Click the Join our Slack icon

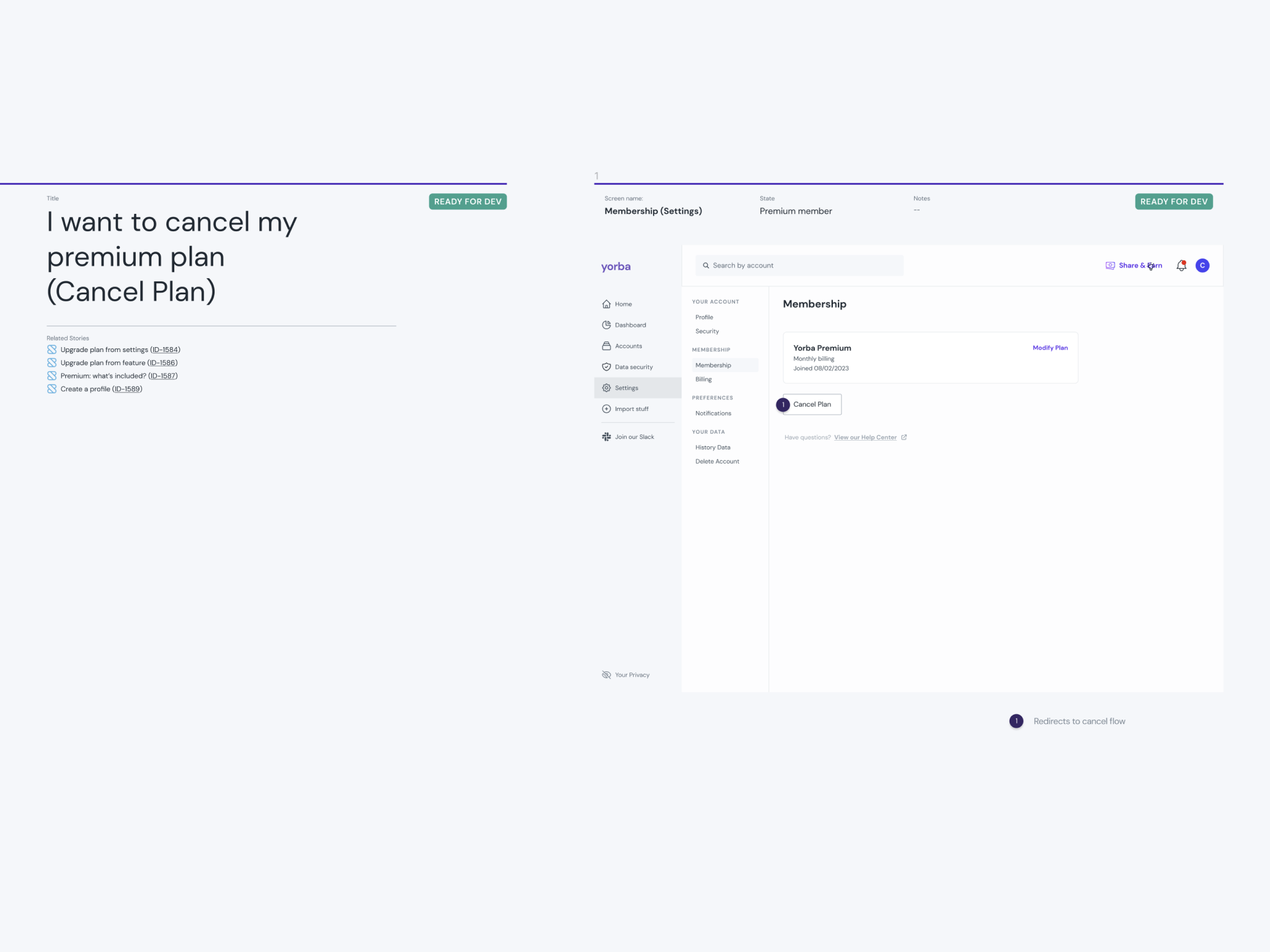(x=606, y=437)
